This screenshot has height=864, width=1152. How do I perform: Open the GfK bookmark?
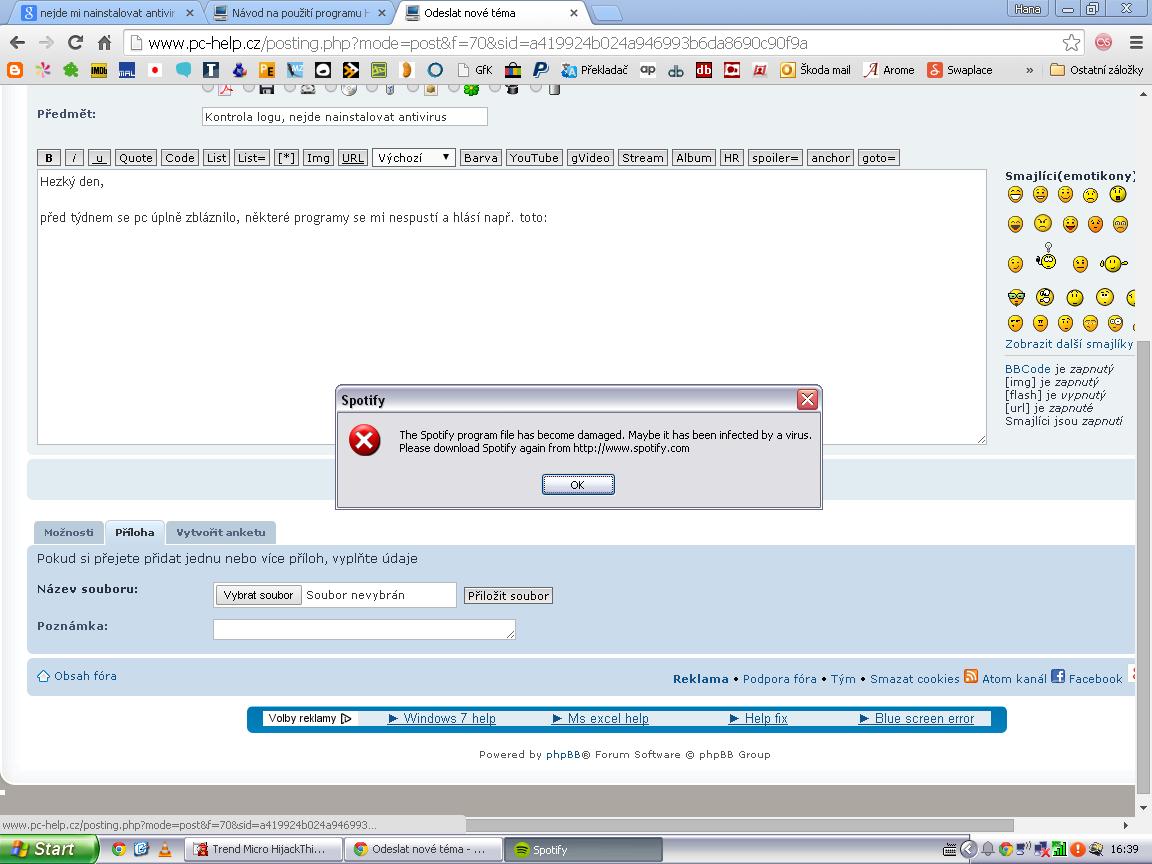[x=475, y=70]
